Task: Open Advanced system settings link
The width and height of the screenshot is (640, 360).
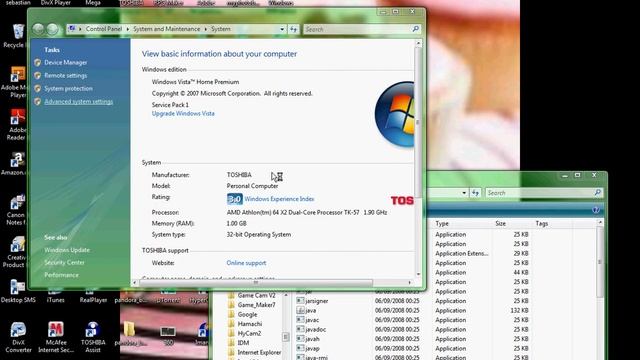Action: coord(79,102)
